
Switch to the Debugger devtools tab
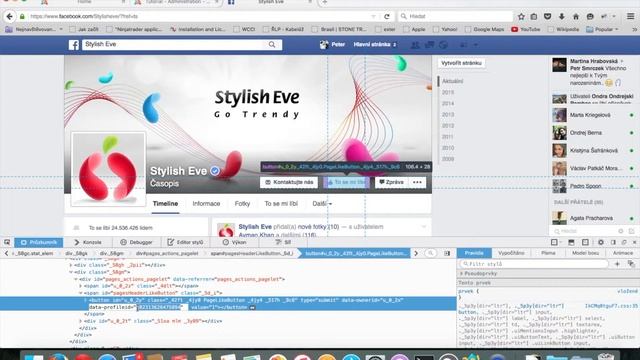(x=136, y=242)
